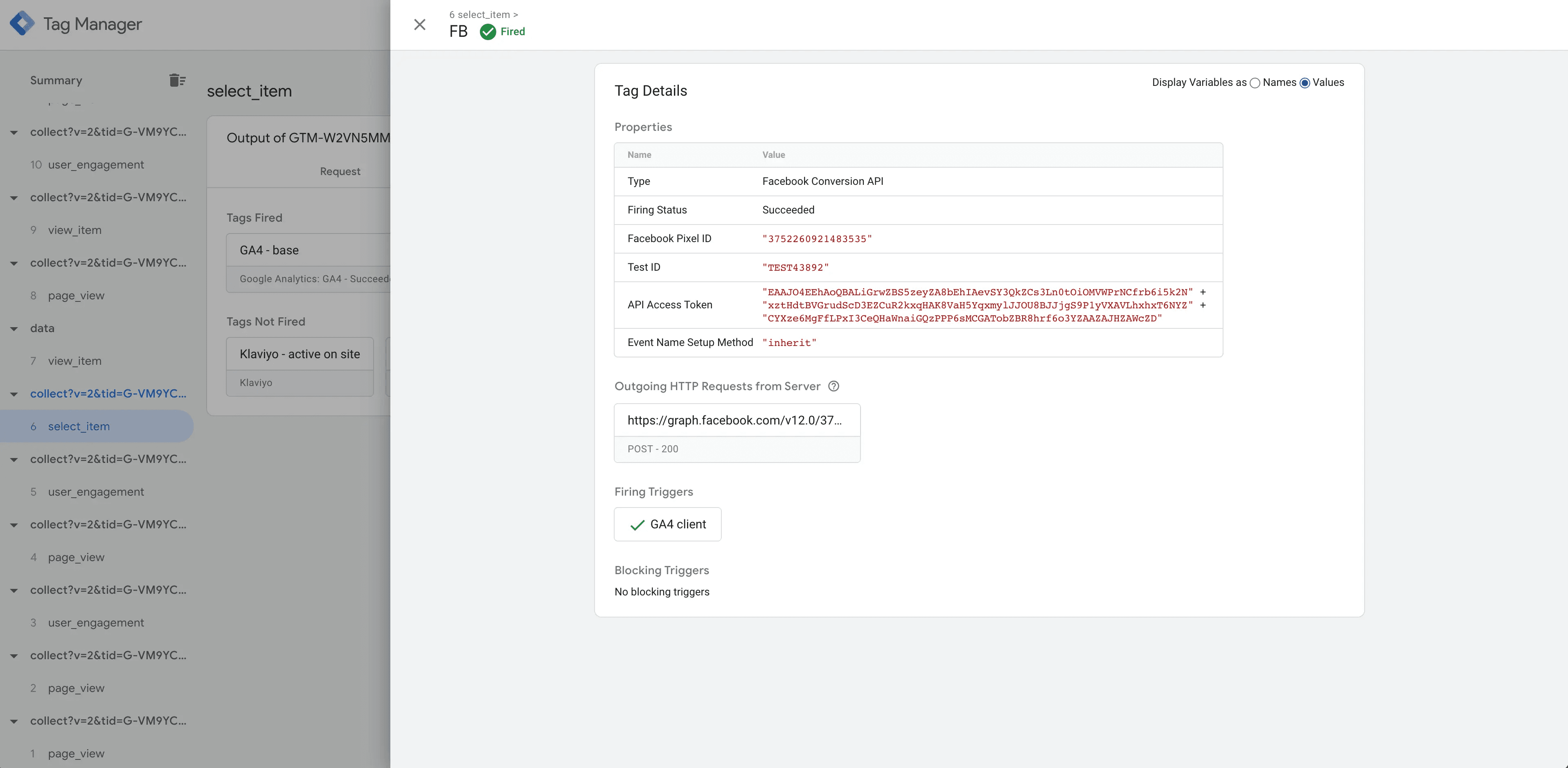Switch to the Request tab
The height and width of the screenshot is (768, 1568).
click(340, 171)
